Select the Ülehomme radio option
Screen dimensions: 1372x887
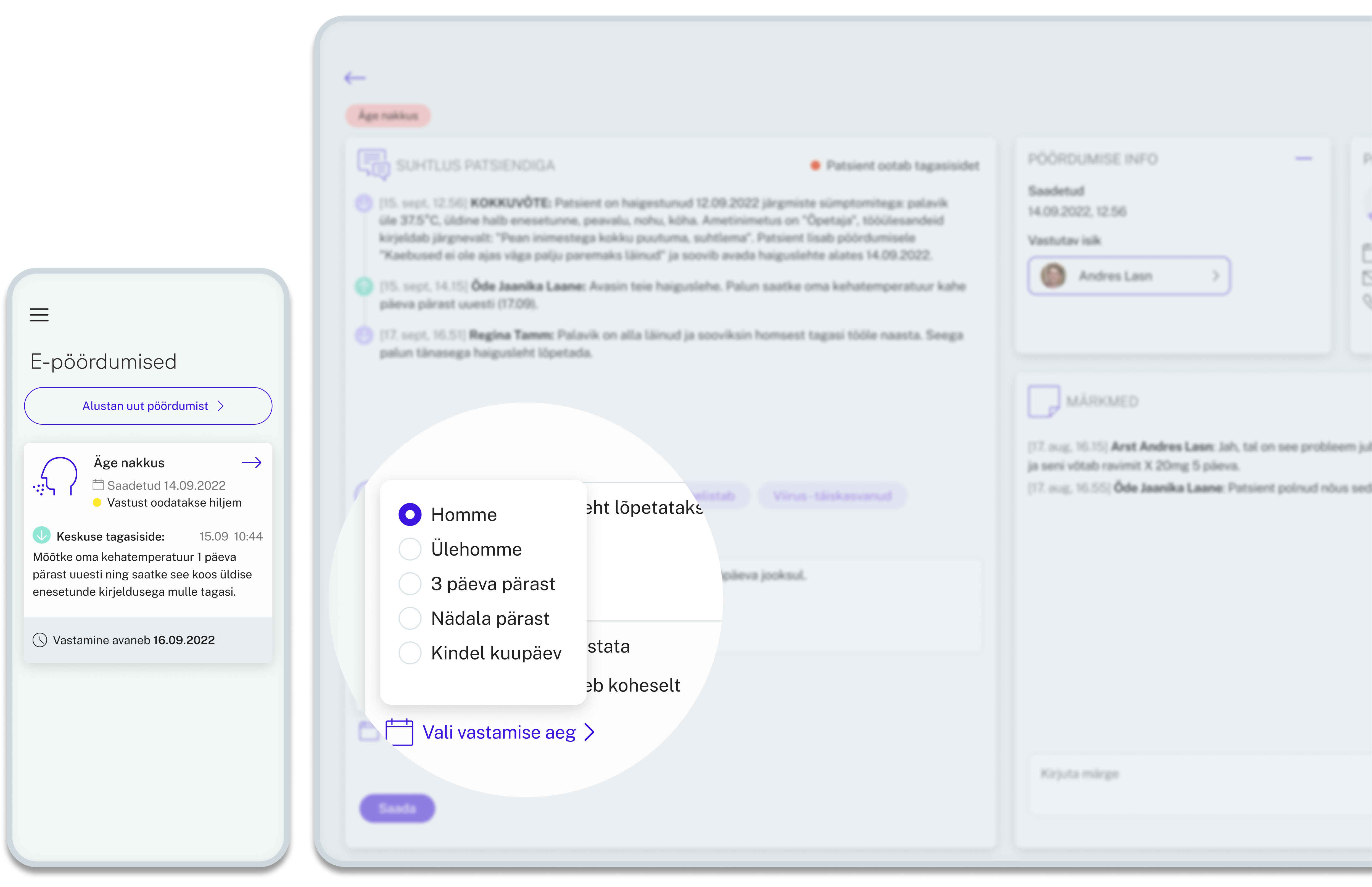pyautogui.click(x=410, y=549)
